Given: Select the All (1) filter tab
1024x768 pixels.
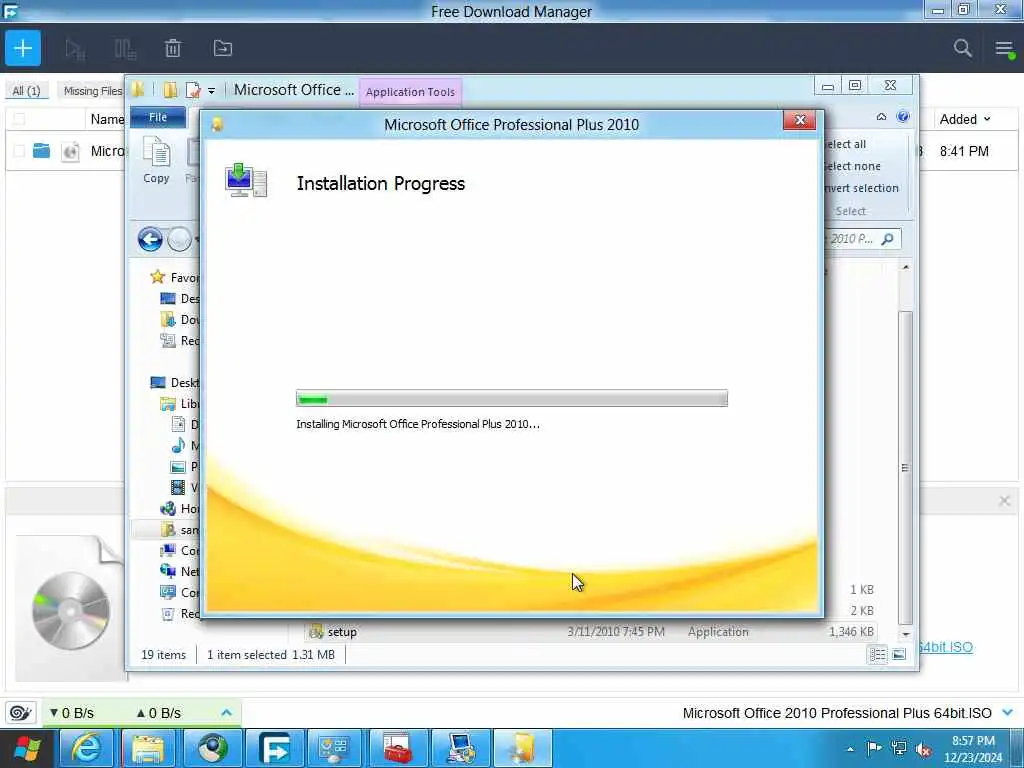Looking at the screenshot, I should pyautogui.click(x=27, y=91).
